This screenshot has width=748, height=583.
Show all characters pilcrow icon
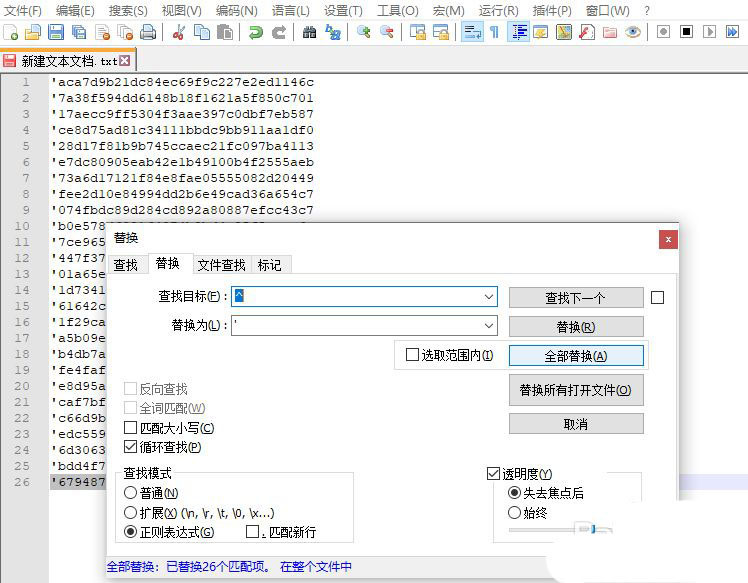[x=495, y=32]
